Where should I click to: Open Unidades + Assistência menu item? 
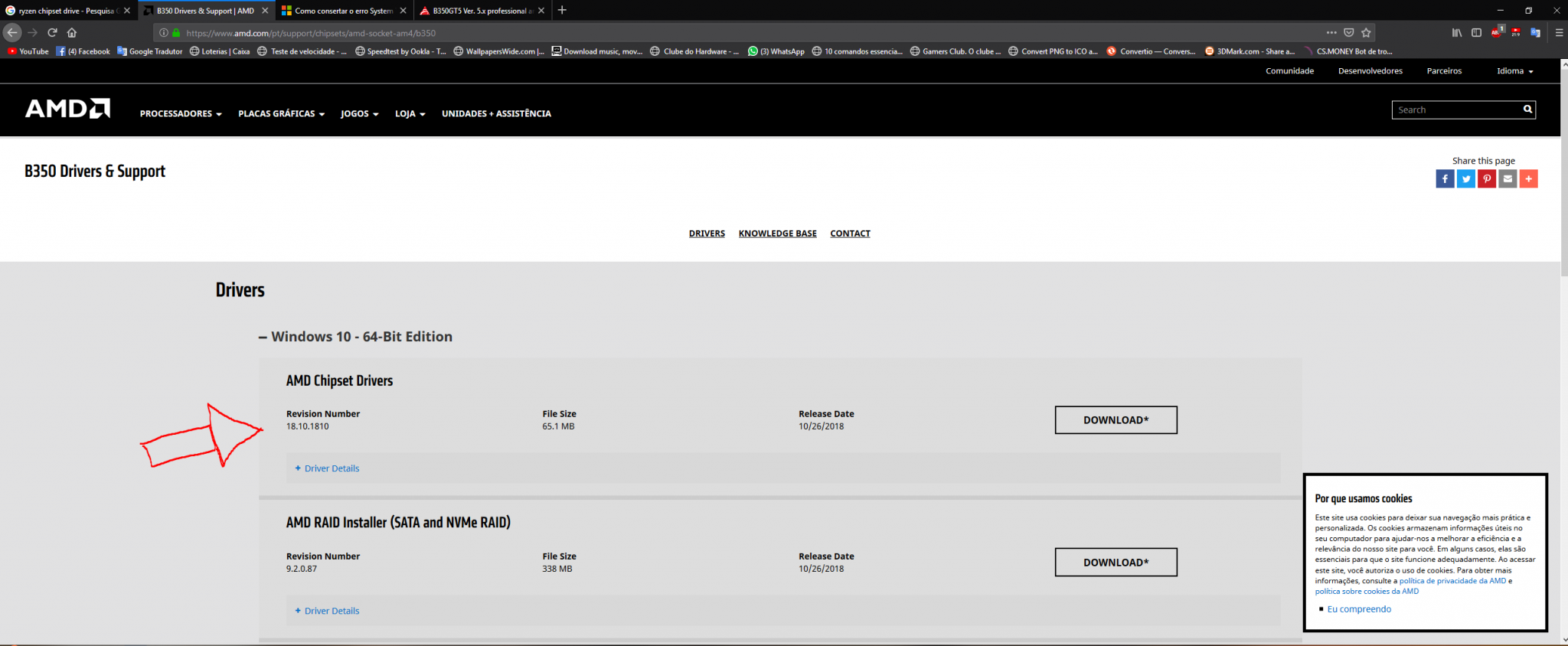tap(496, 113)
